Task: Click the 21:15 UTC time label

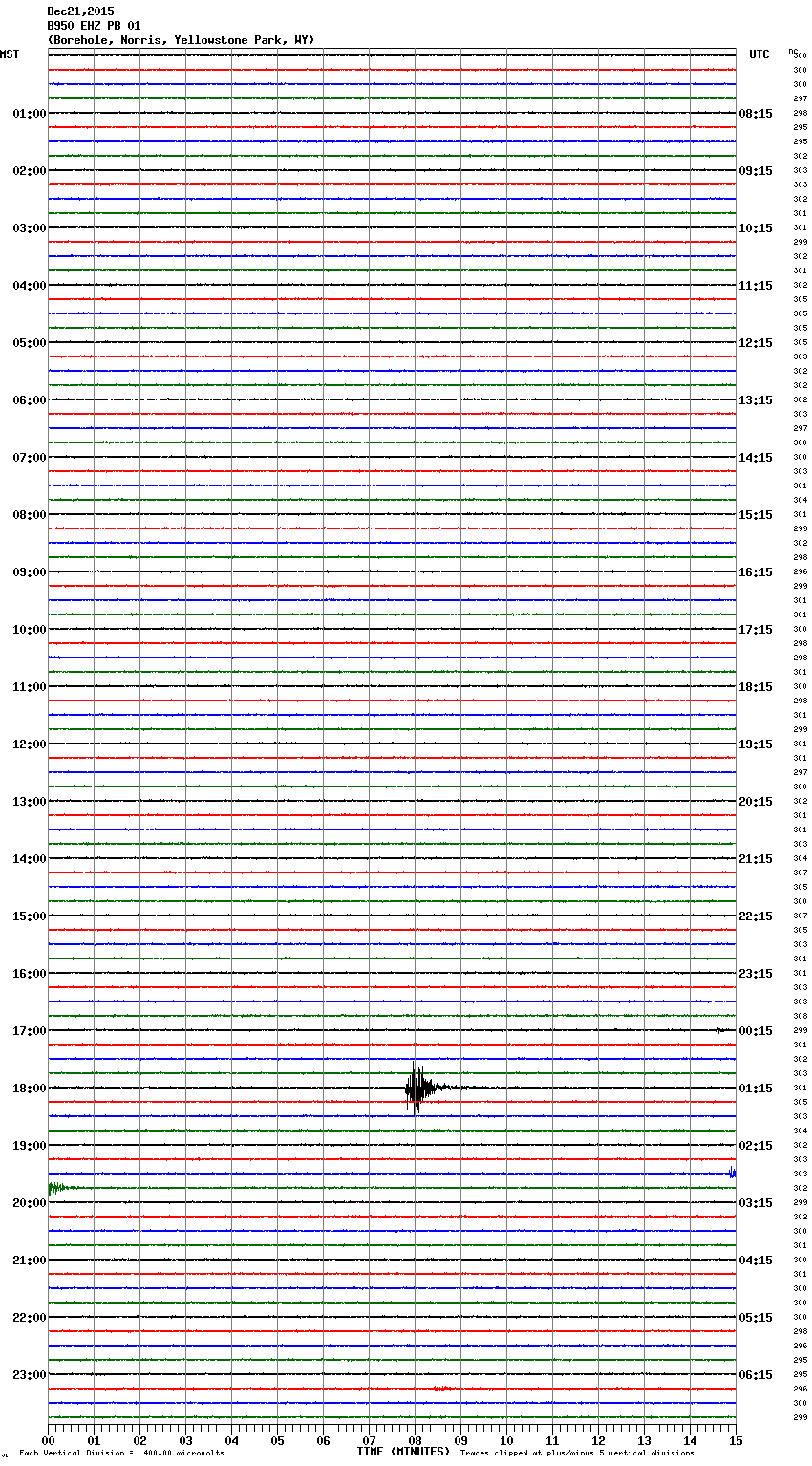Action: [x=756, y=859]
